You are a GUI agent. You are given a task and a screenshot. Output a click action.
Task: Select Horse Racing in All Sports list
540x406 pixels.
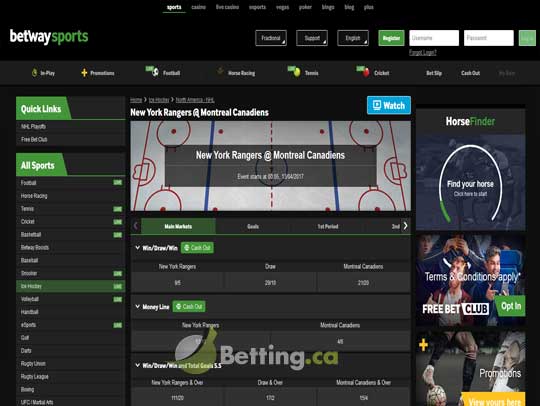pos(71,196)
